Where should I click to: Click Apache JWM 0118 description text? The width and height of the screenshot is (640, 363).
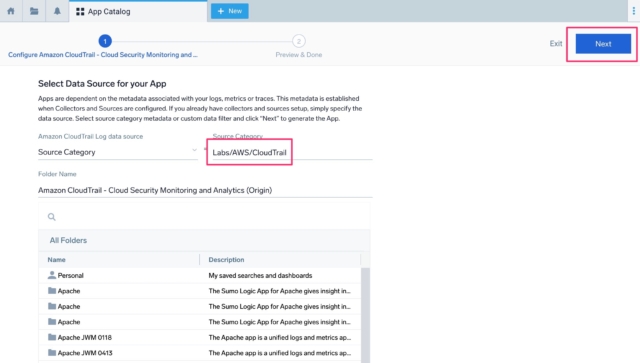tap(280, 337)
